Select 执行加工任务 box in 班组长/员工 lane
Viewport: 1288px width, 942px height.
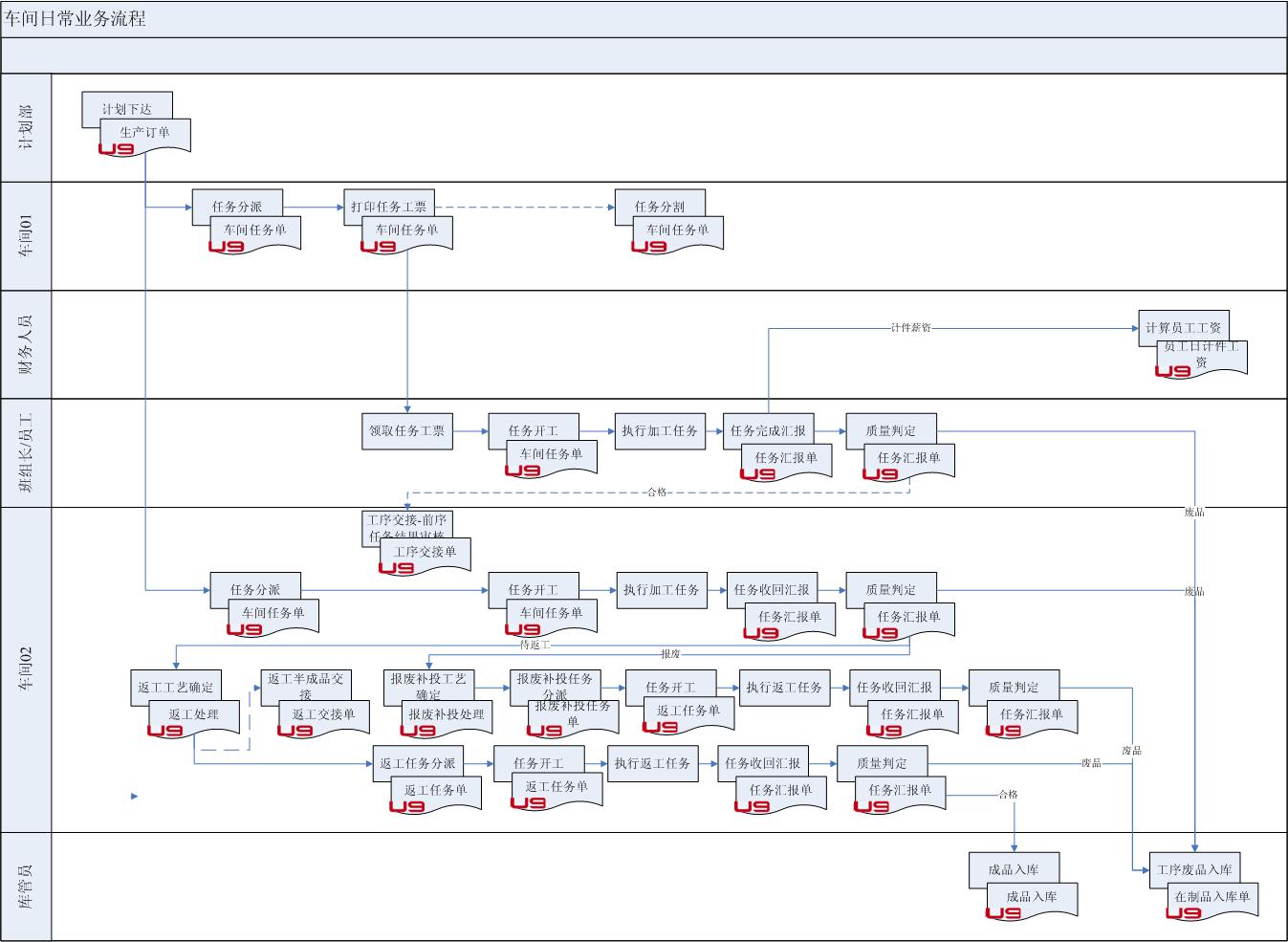(x=660, y=431)
